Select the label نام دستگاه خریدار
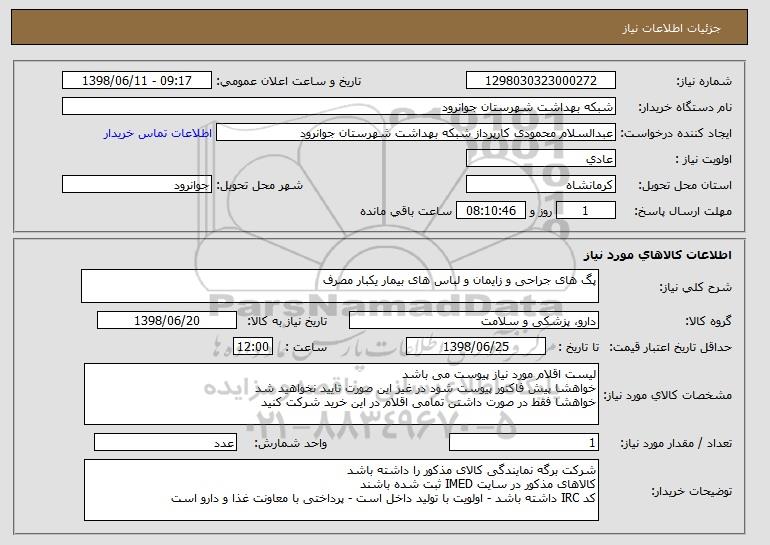The width and height of the screenshot is (770, 545). point(685,107)
